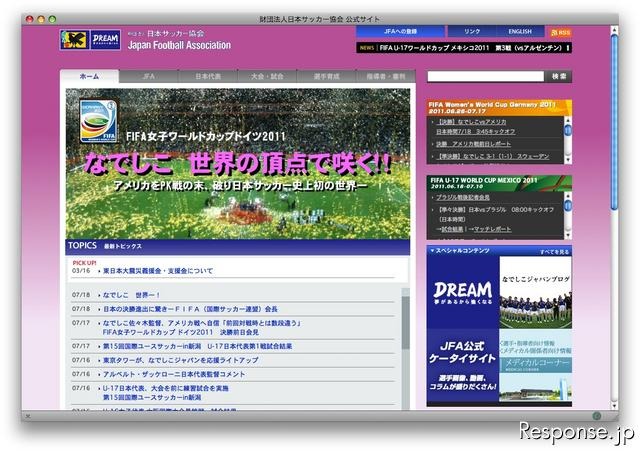The image size is (640, 451).
Task: Open 【準決勝】なでしこ スウェーデン link
Action: tap(493, 156)
